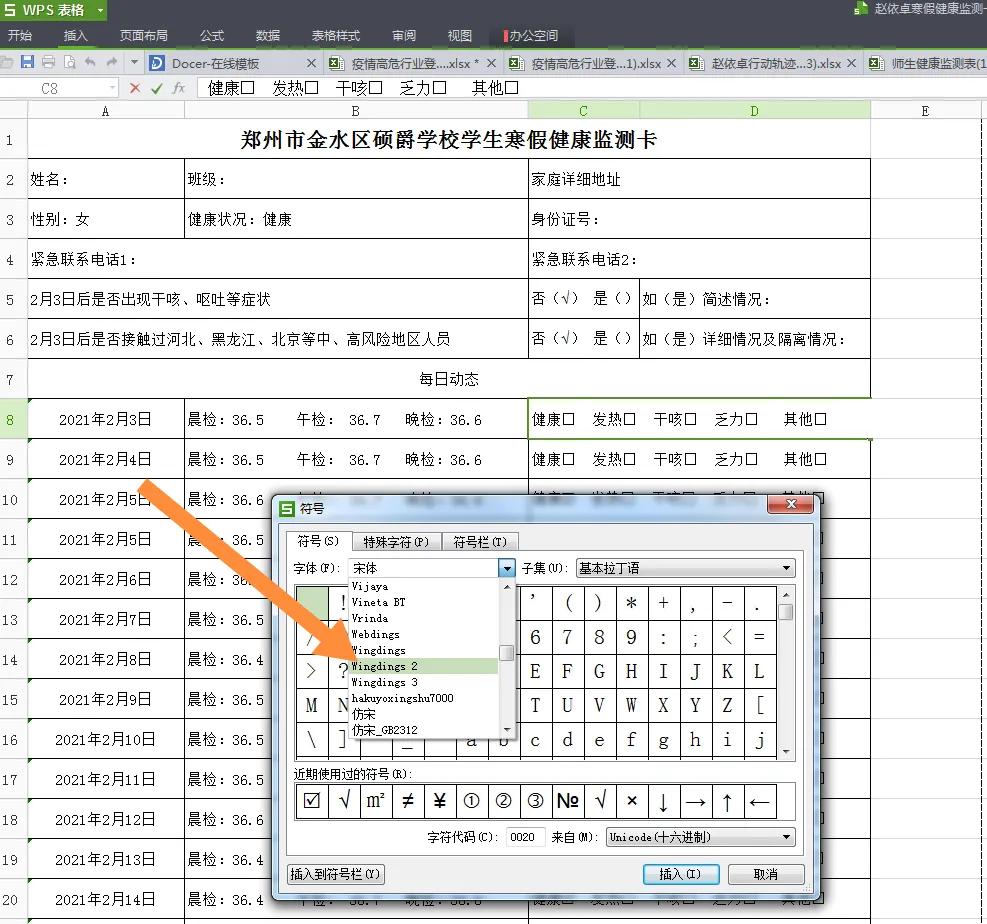Close the Docer-在线模板 tab
This screenshot has width=987, height=924.
(311, 63)
